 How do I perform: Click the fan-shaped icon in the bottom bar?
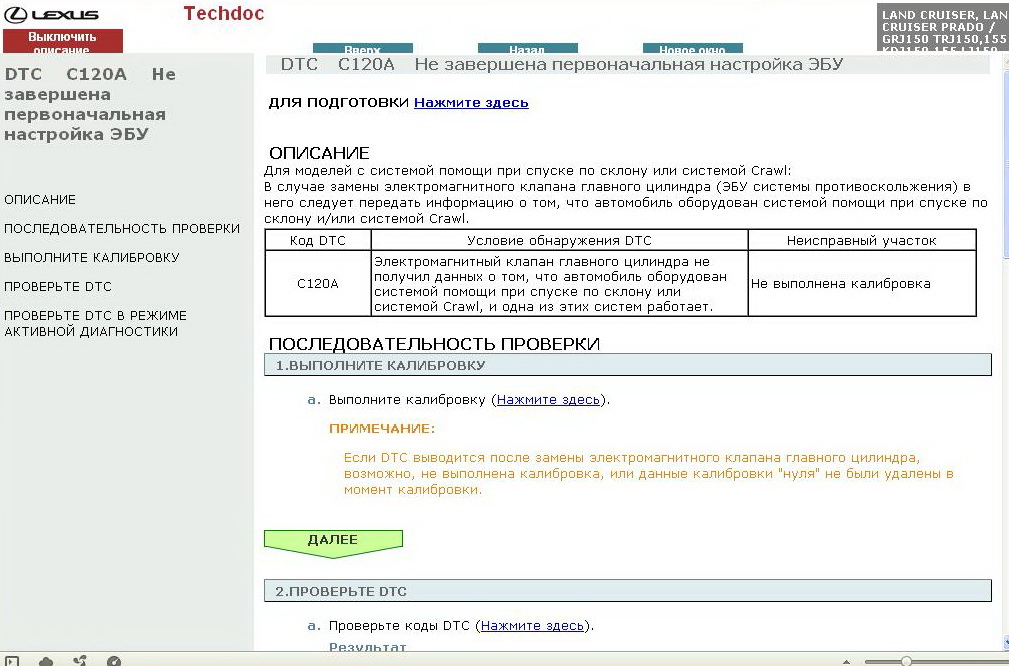click(x=80, y=661)
